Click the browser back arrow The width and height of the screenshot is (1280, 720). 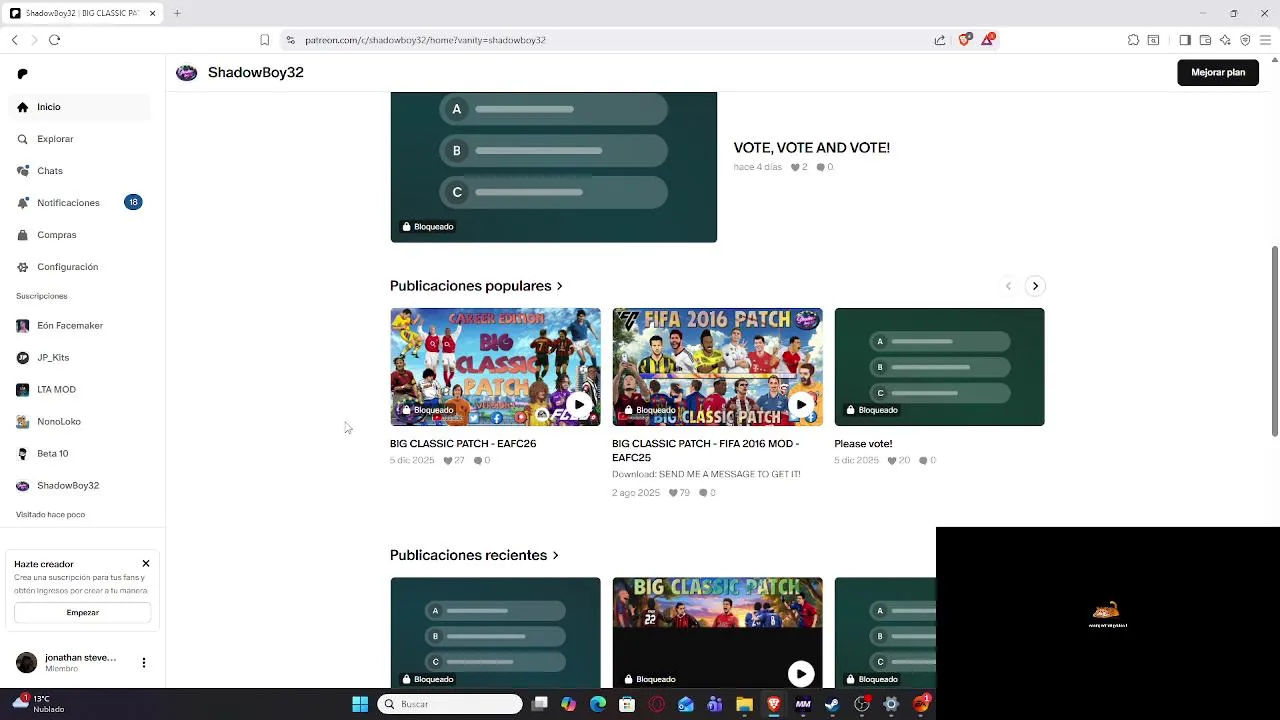(x=14, y=40)
